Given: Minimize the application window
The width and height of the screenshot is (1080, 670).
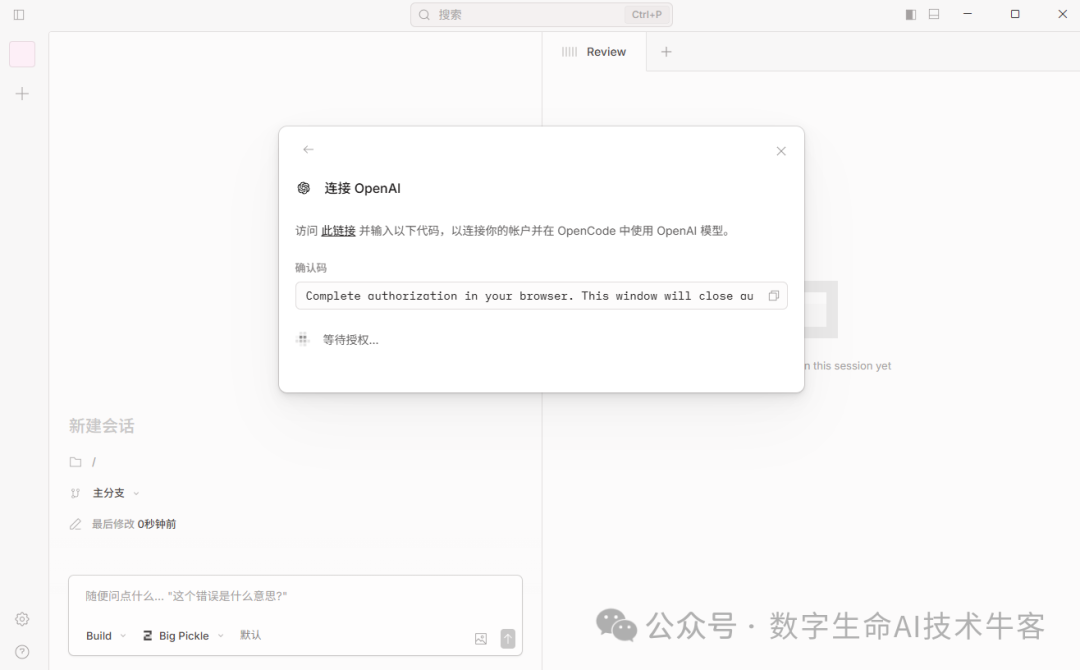Looking at the screenshot, I should 968,14.
